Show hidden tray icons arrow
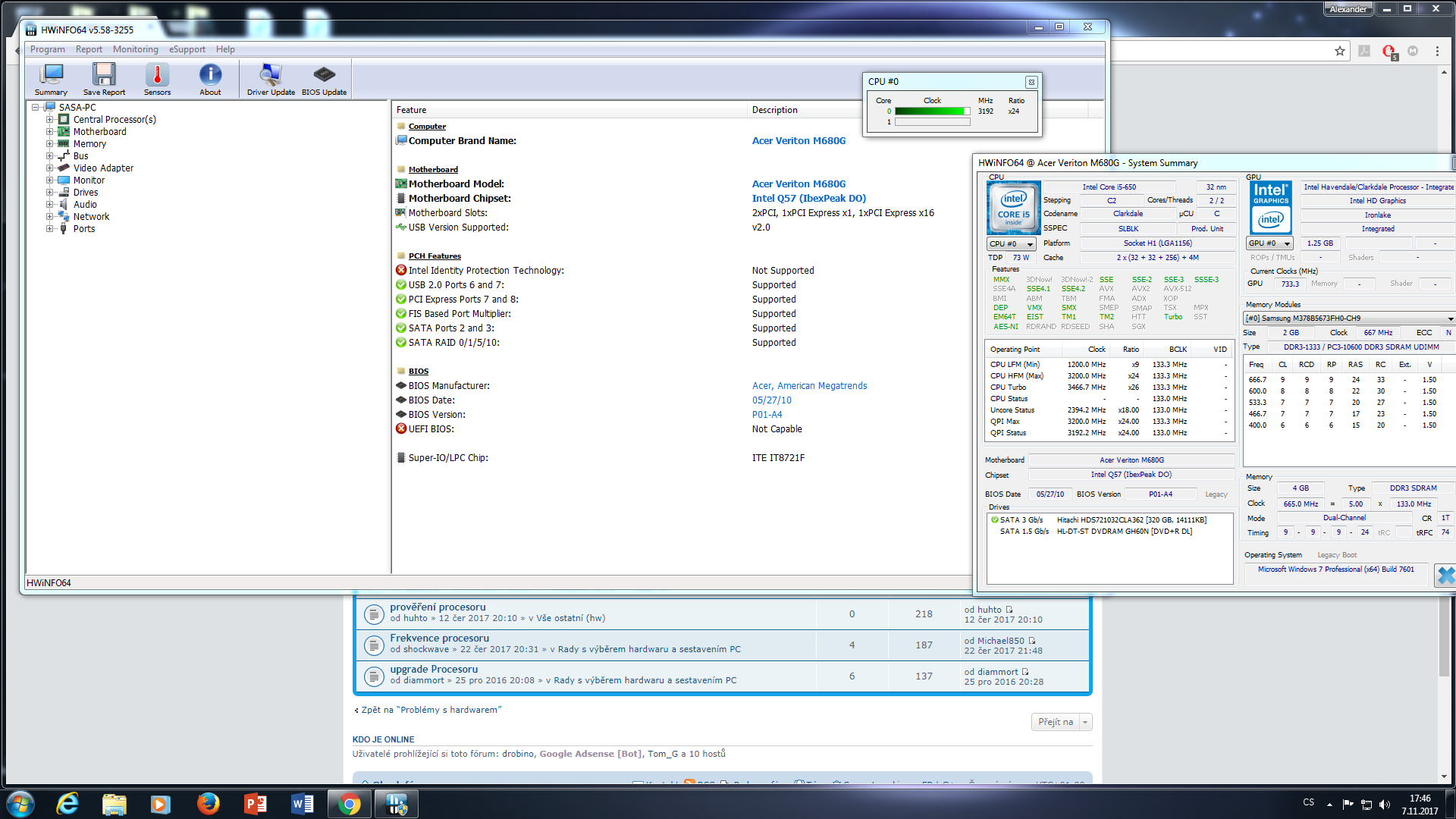Viewport: 1456px width, 819px height. 1329,804
